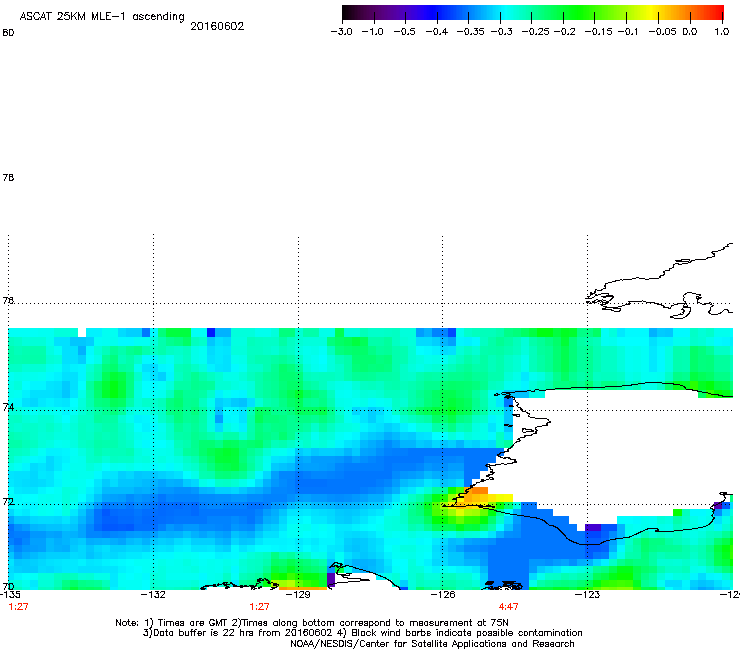Click the -0.2 color bar label
740x650 pixels.
564,32
